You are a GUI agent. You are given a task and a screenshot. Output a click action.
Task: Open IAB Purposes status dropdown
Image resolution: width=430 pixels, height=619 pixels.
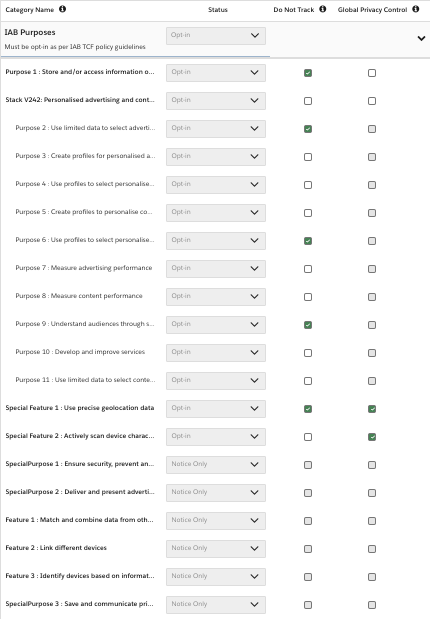[x=216, y=36]
